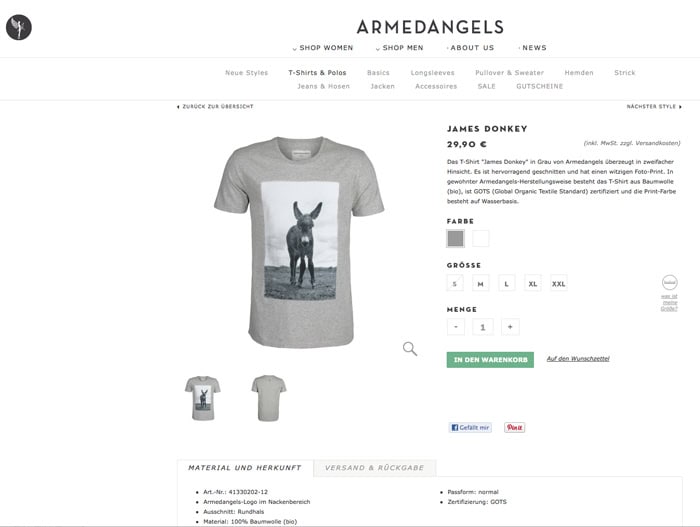Viewport: 700px width, 527px height.
Task: Add item with In den Warenkorb
Action: tap(490, 360)
